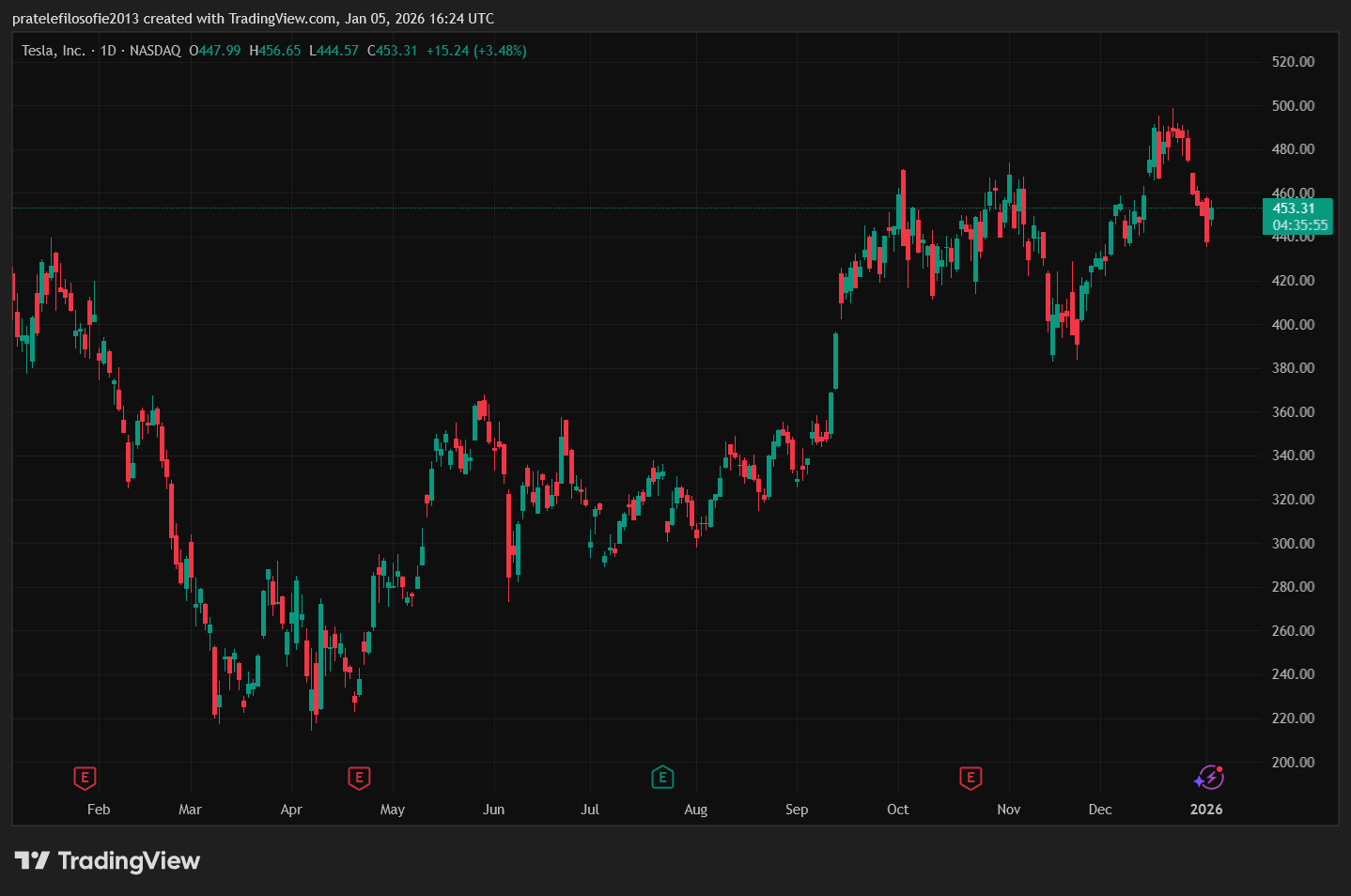Open the green earnings marker near Aug
Image resolution: width=1351 pixels, height=896 pixels.
[x=662, y=778]
